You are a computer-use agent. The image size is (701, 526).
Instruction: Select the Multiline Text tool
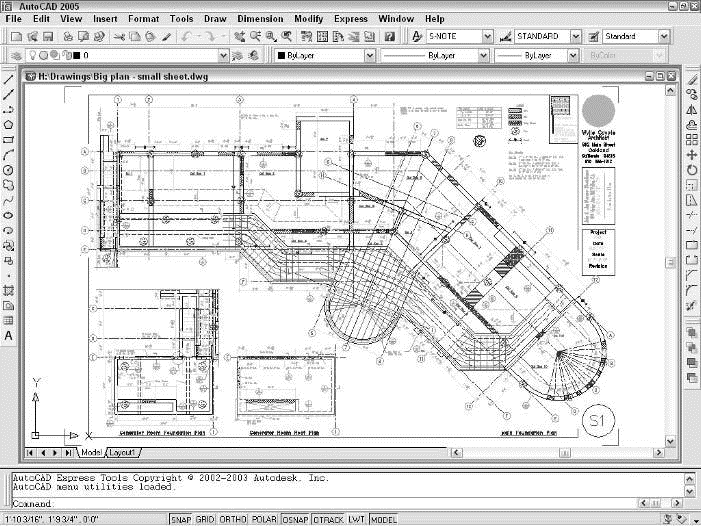pyautogui.click(x=9, y=335)
